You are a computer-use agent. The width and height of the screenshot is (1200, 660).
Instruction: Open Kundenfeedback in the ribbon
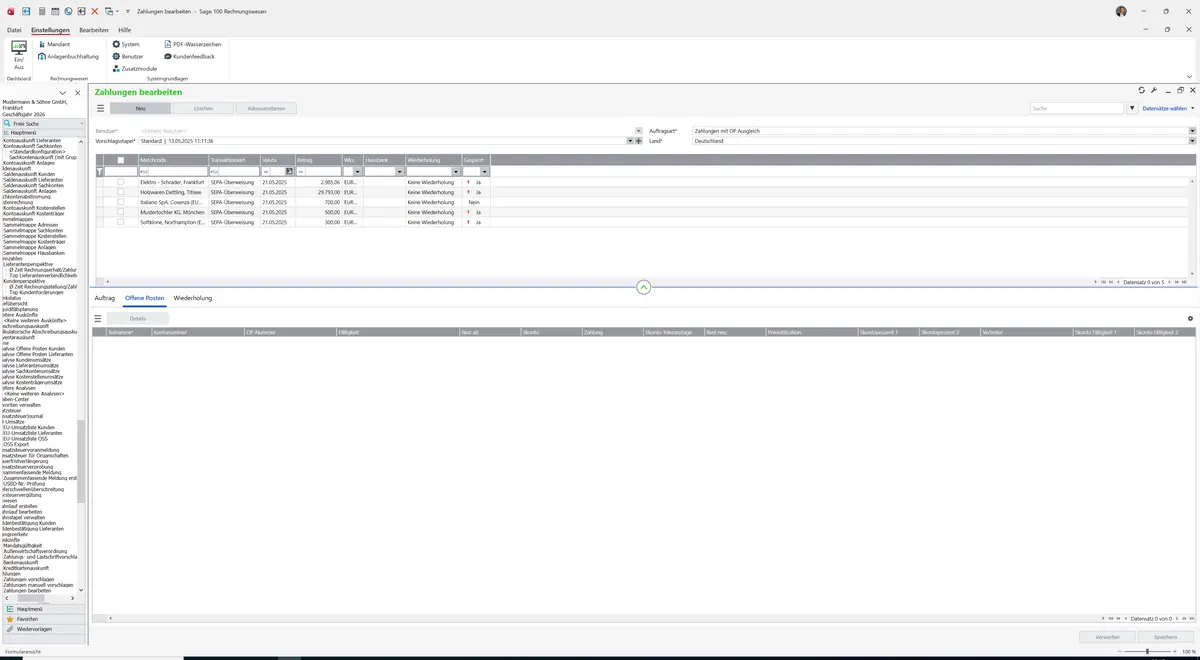point(189,56)
